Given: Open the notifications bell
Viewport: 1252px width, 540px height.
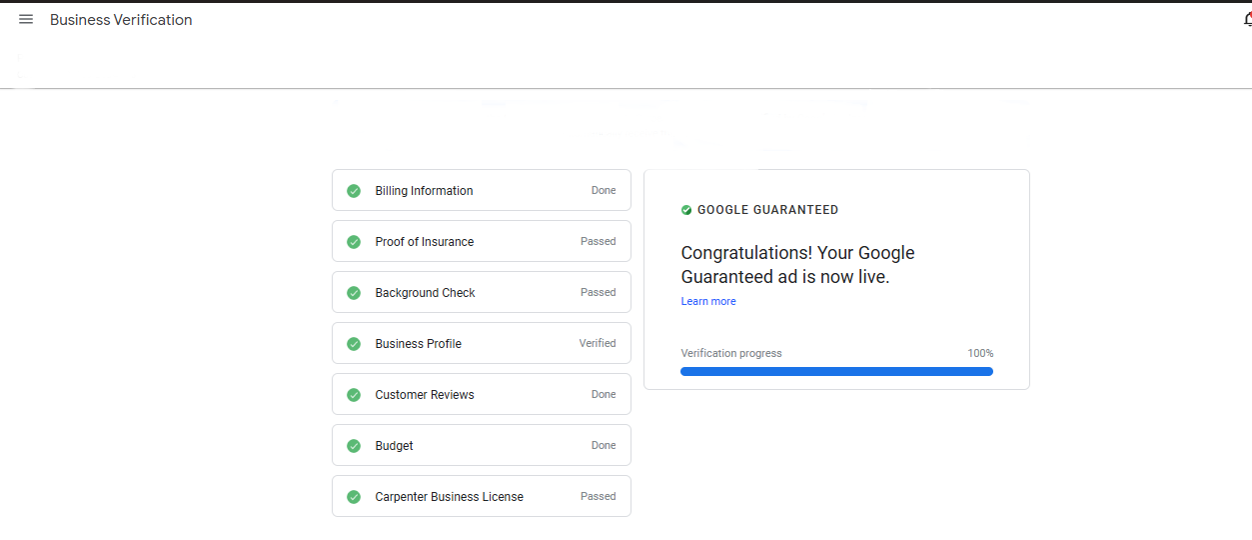Looking at the screenshot, I should pos(1247,20).
